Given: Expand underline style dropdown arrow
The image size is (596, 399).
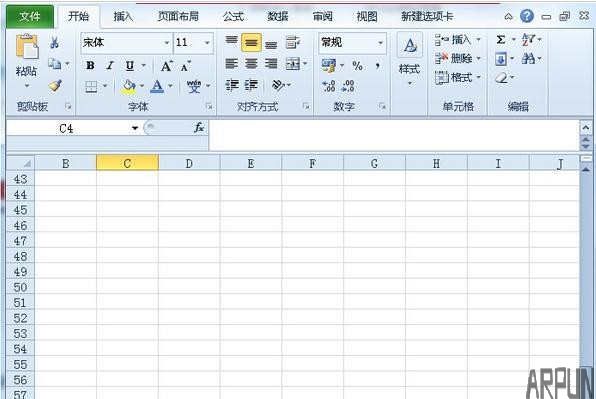Looking at the screenshot, I should pos(144,65).
